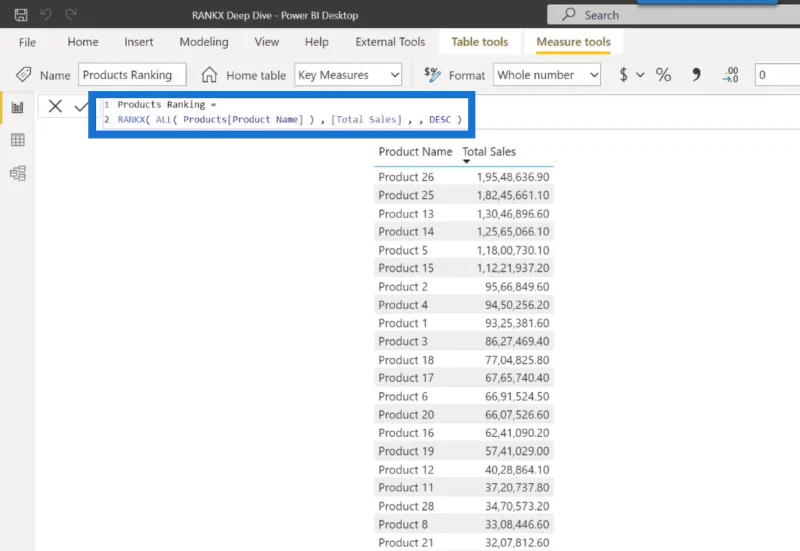Commit formula with the checkmark icon
This screenshot has height=551, width=800.
tap(81, 107)
